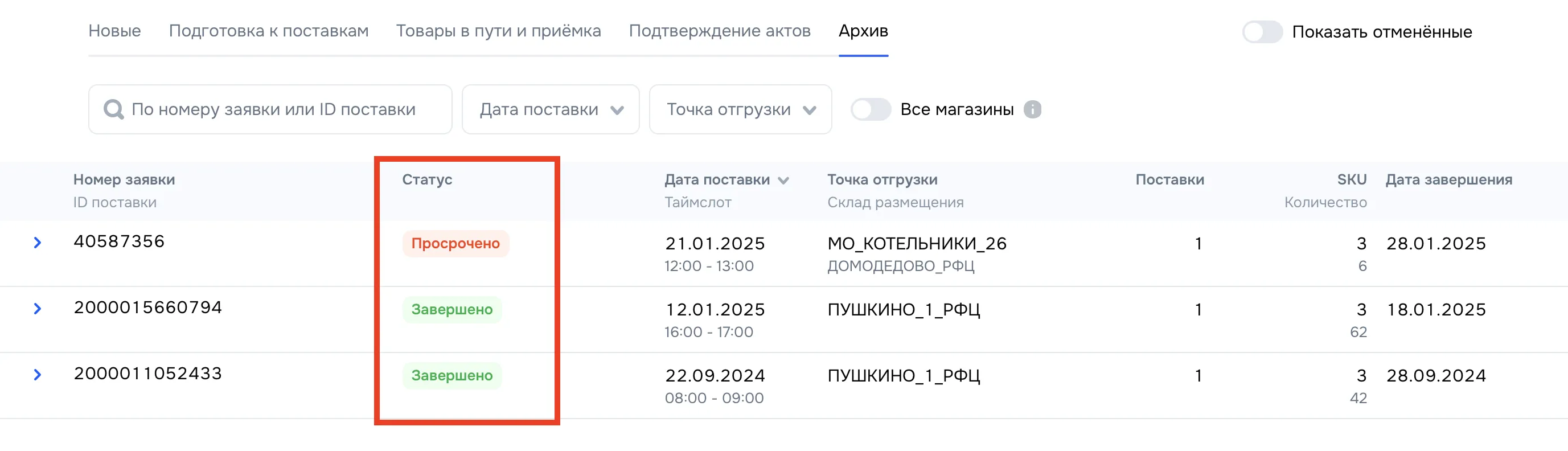This screenshot has width=1568, height=451.
Task: Turn on the Все магазины switch
Action: point(871,109)
